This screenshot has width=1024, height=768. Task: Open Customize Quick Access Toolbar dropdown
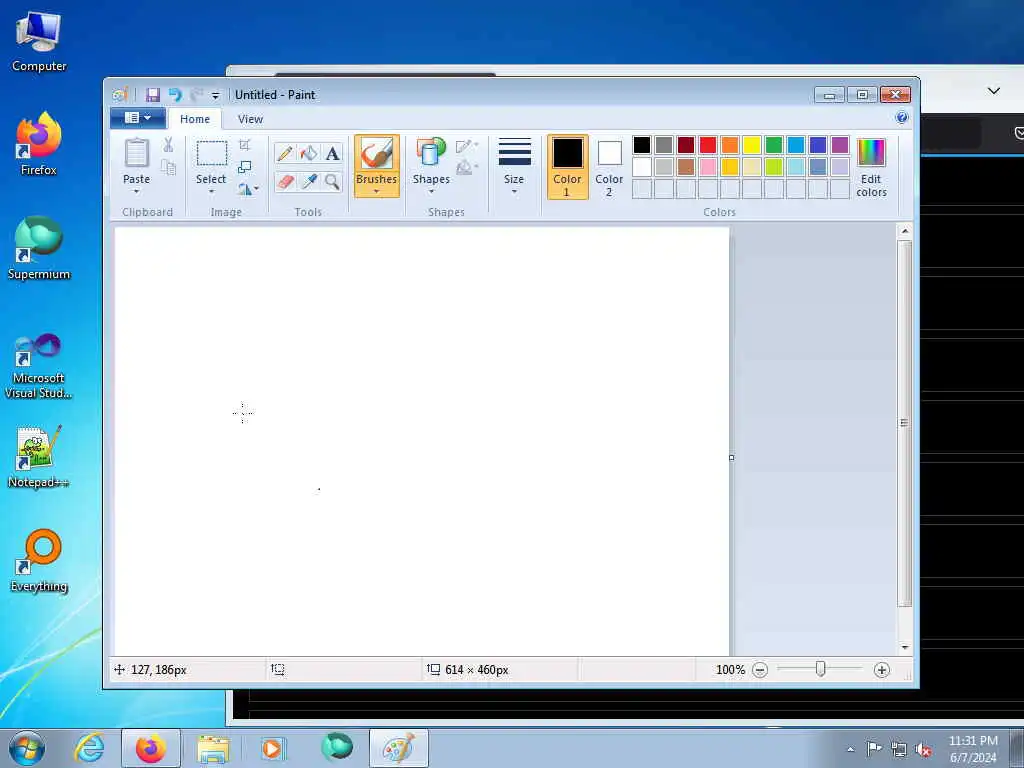tap(216, 95)
